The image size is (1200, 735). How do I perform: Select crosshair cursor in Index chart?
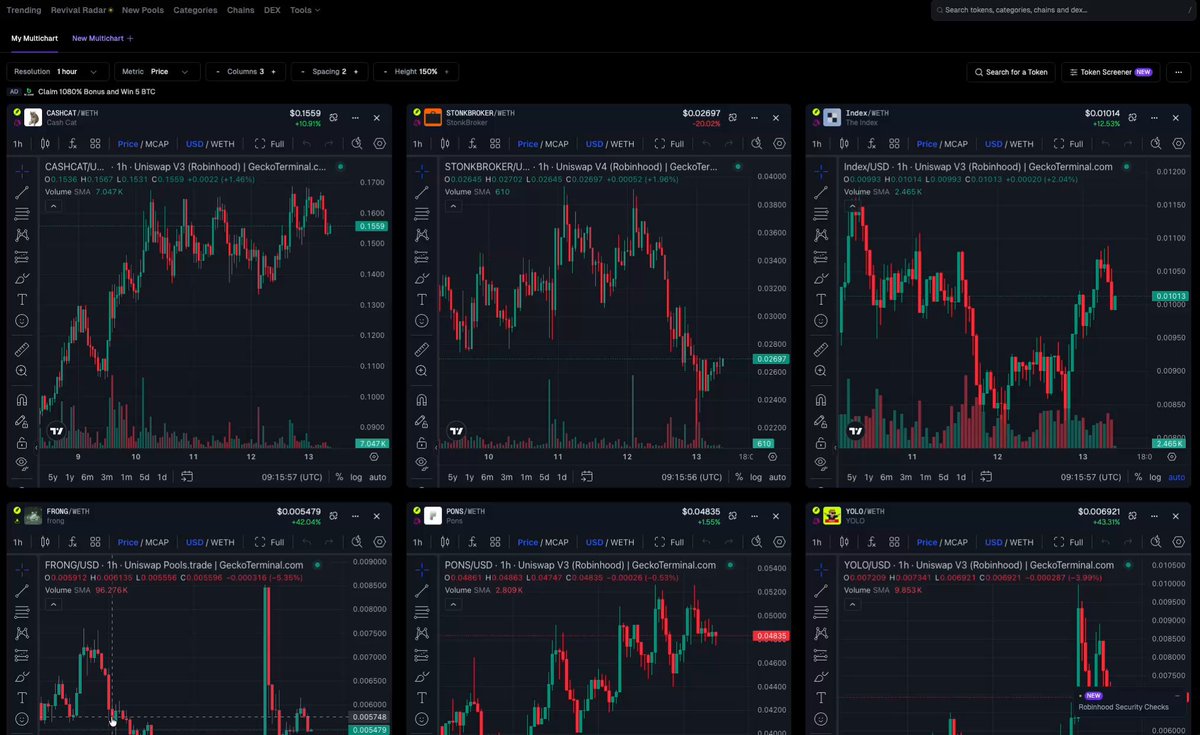822,171
